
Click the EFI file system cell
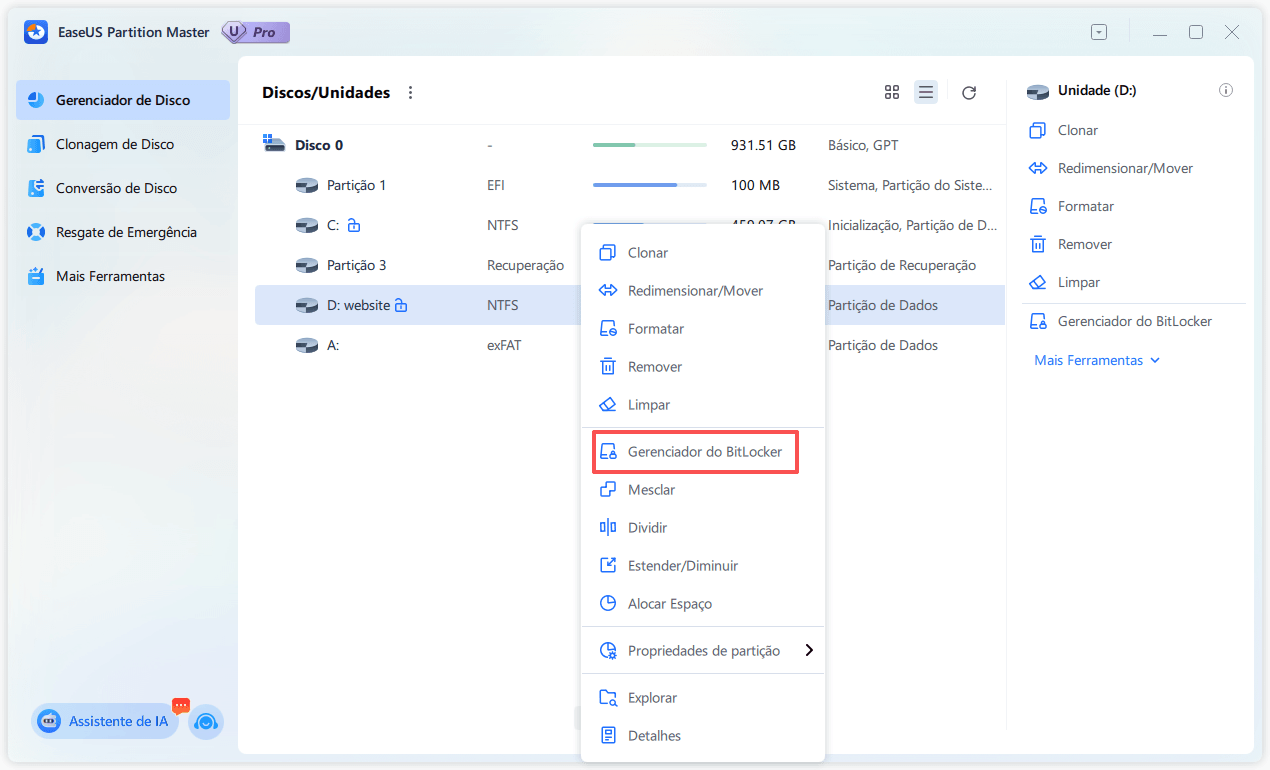497,185
